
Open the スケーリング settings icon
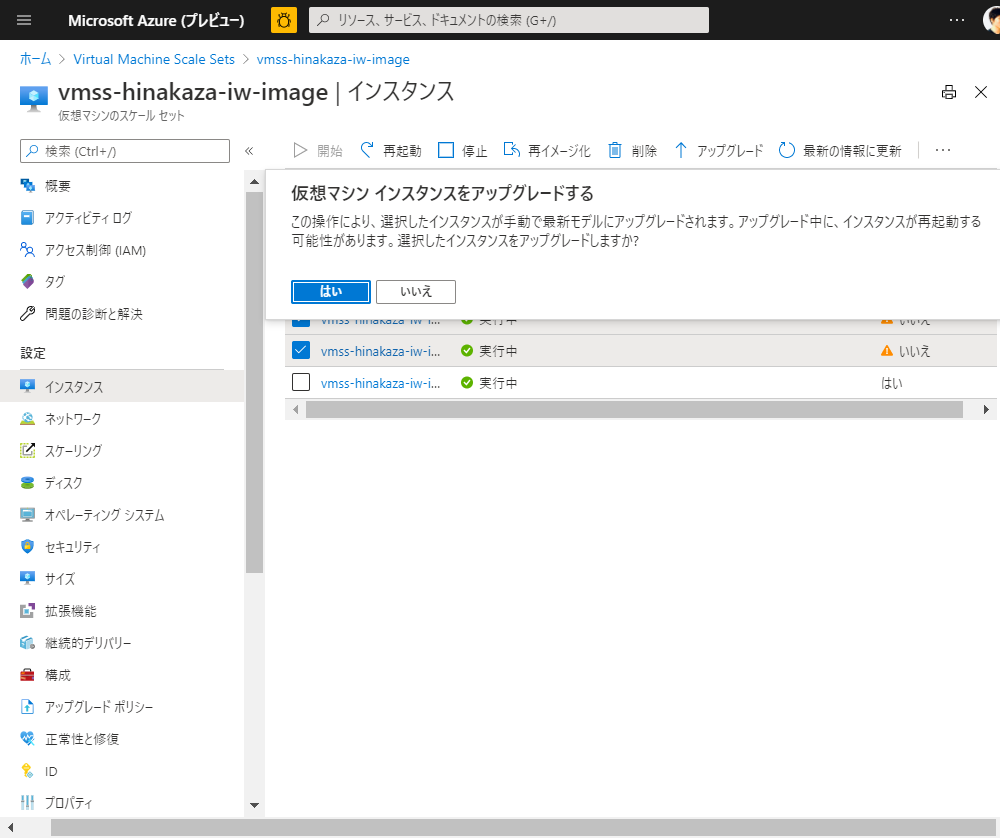click(x=28, y=450)
